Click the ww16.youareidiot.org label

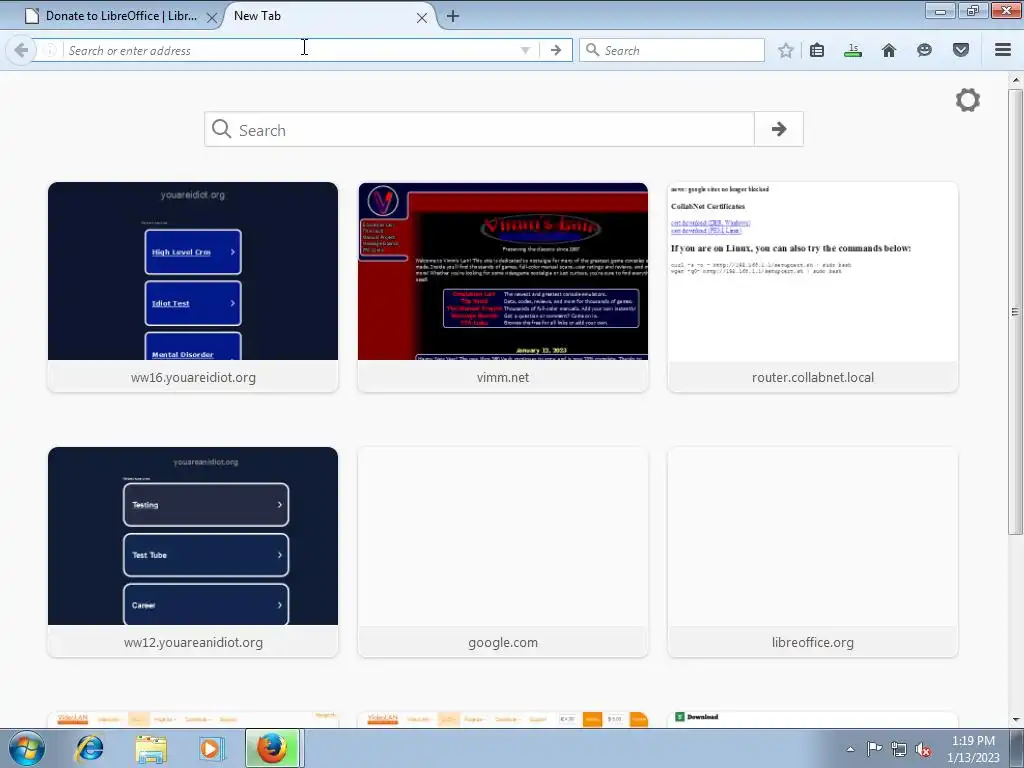click(x=193, y=377)
